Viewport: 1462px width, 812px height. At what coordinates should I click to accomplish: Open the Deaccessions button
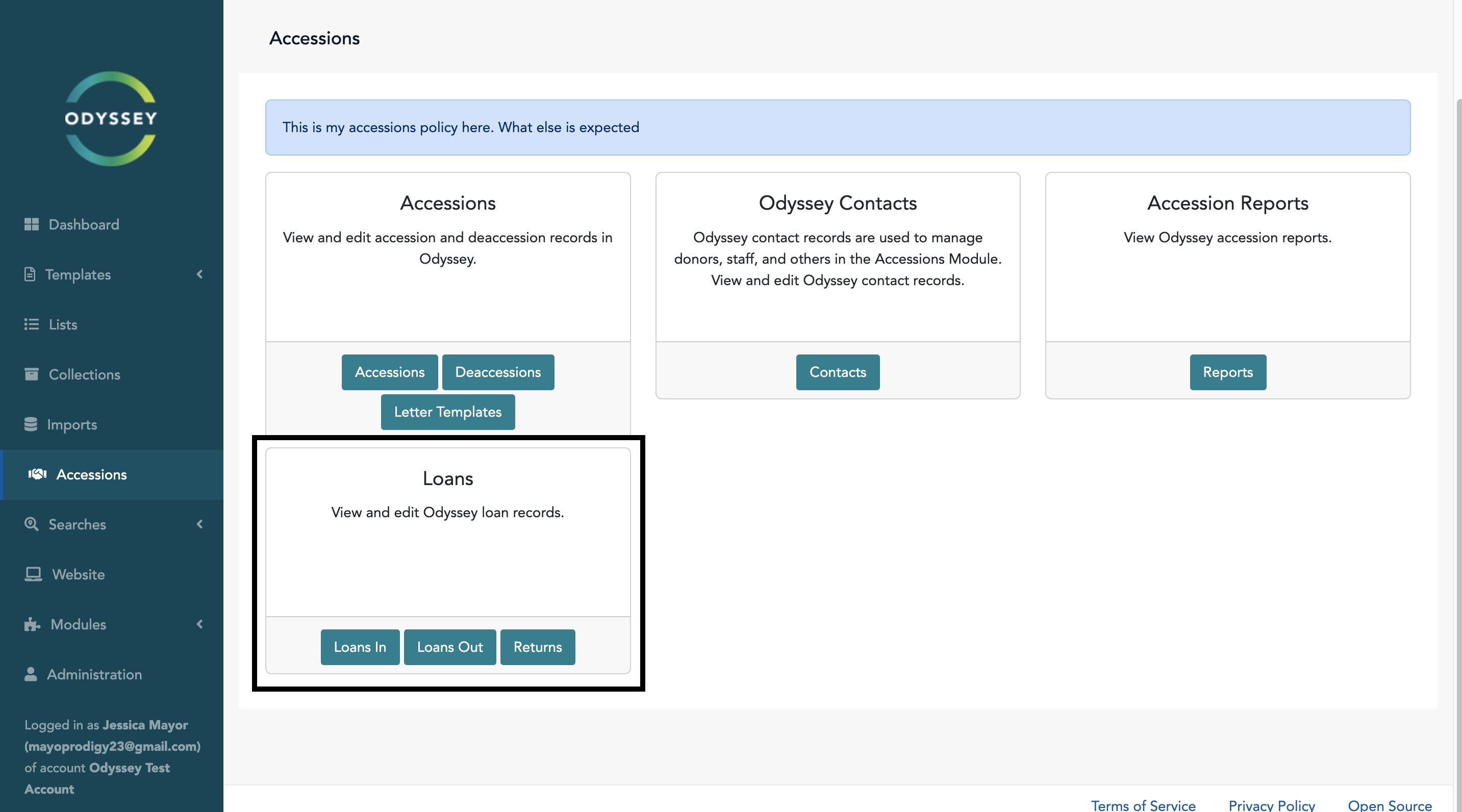[x=498, y=372]
